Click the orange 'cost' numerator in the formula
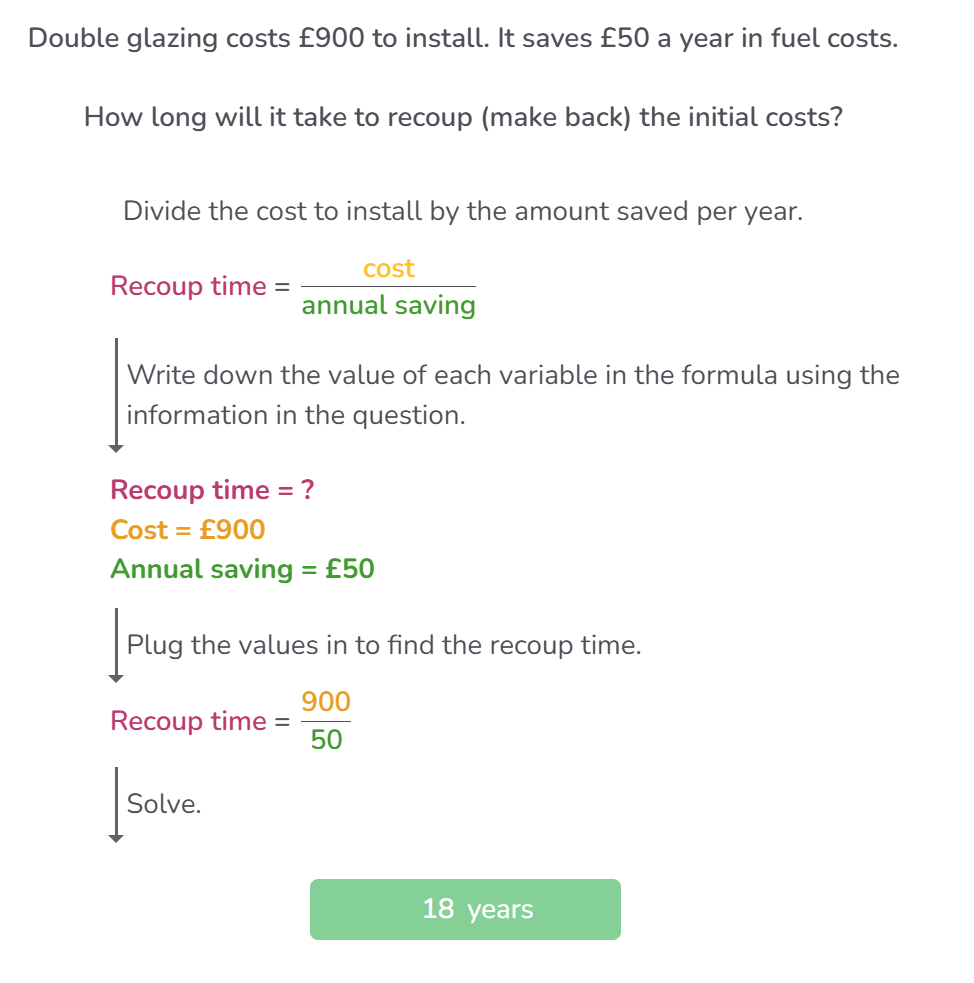This screenshot has height=983, width=974. click(389, 269)
